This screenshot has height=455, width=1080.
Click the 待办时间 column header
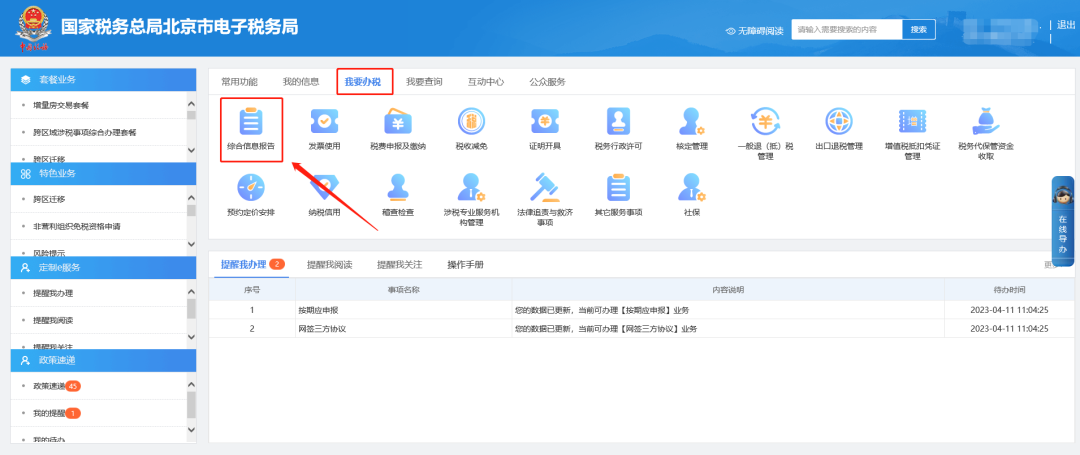click(x=1009, y=290)
